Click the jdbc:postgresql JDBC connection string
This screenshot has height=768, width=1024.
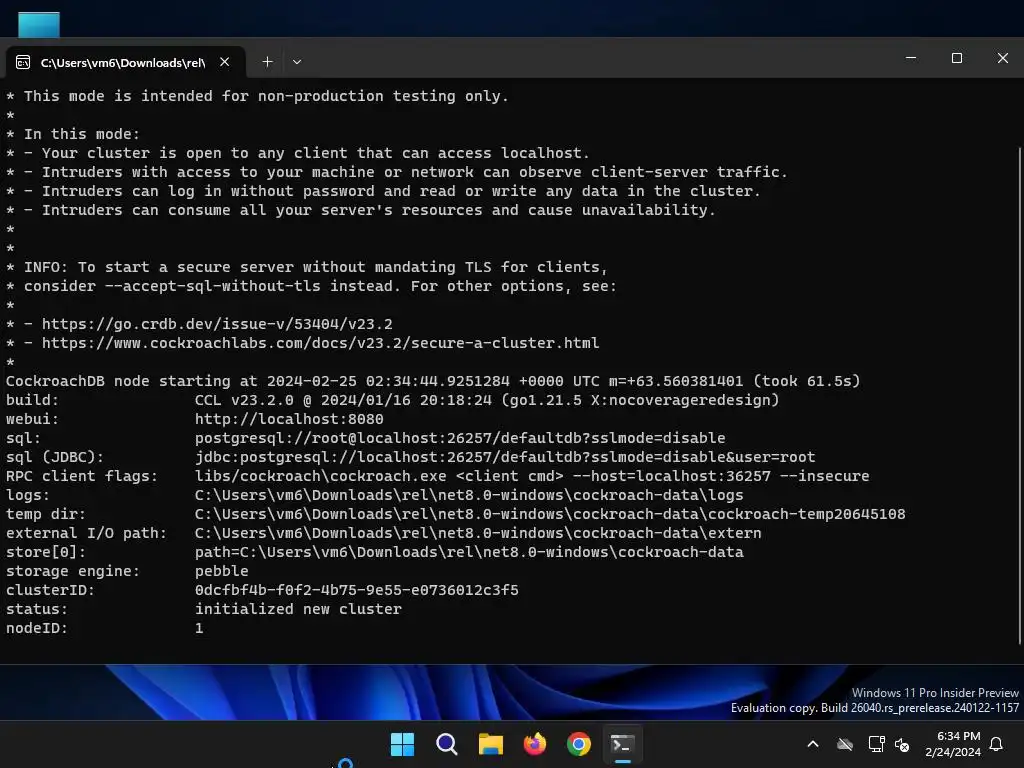click(505, 456)
